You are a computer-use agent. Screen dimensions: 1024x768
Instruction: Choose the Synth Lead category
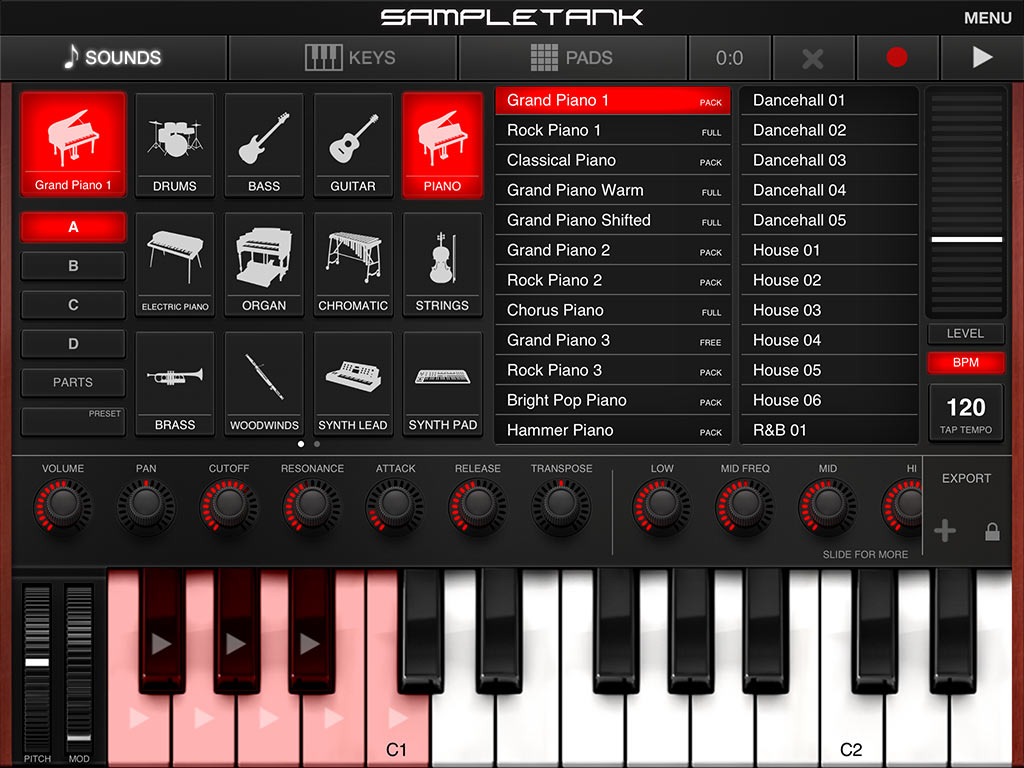click(x=353, y=384)
